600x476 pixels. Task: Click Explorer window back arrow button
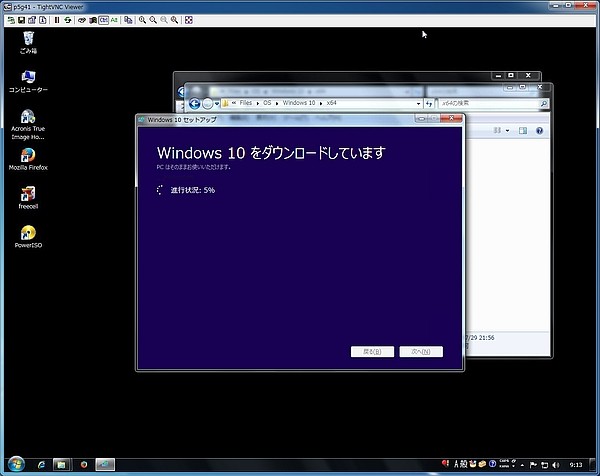click(x=194, y=103)
